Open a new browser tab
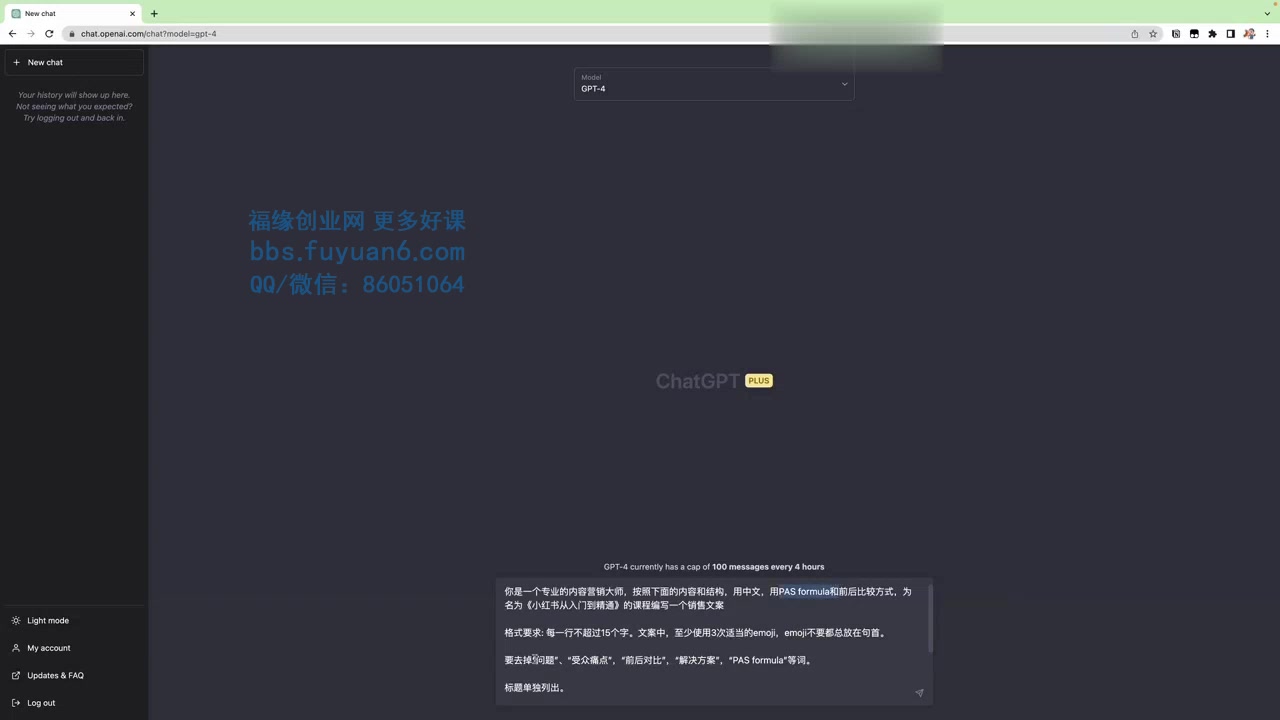The height and width of the screenshot is (720, 1280). 154,13
